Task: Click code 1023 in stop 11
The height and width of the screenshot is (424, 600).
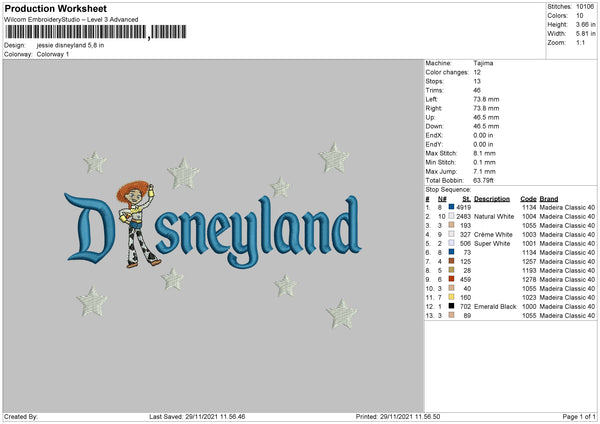Action: pos(529,297)
